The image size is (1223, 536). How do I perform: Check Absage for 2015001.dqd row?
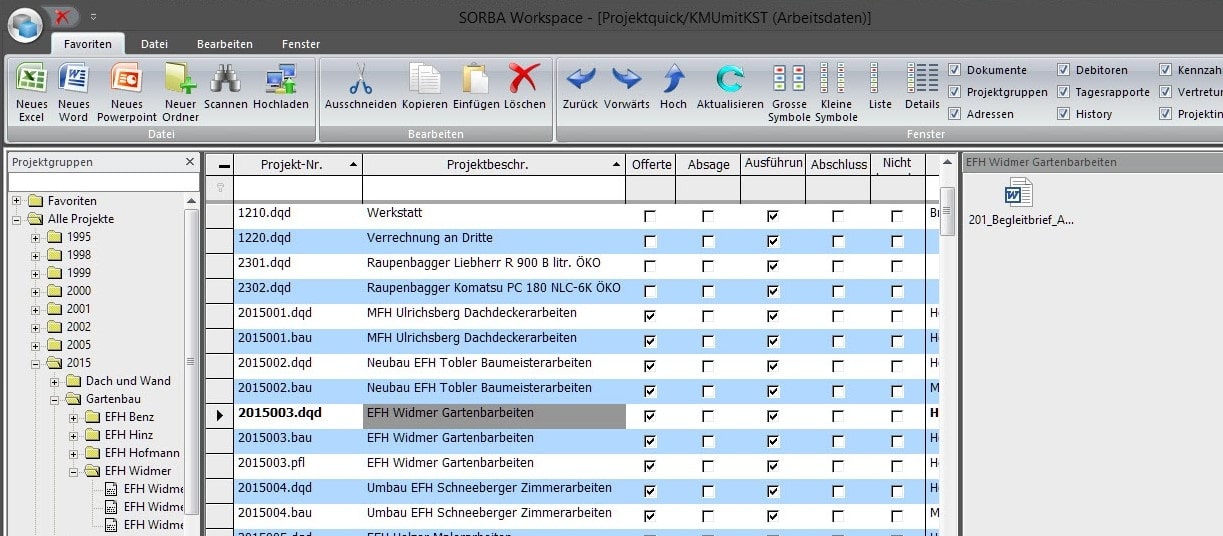pyautogui.click(x=708, y=316)
